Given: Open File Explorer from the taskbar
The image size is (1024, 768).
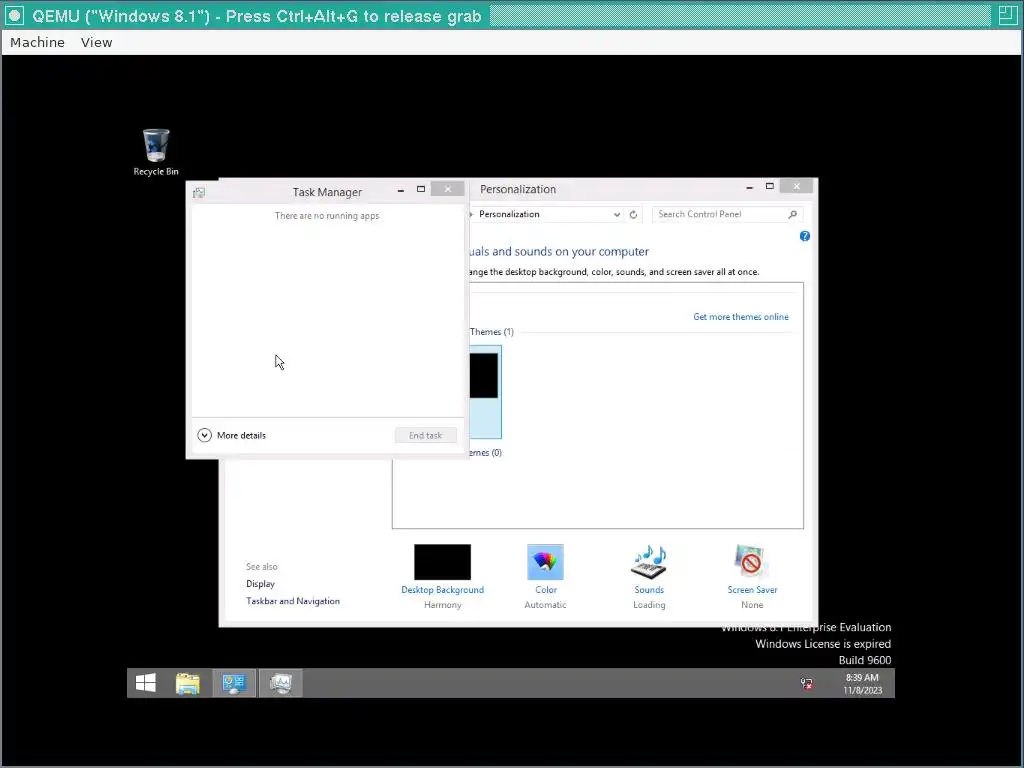Looking at the screenshot, I should pyautogui.click(x=187, y=683).
